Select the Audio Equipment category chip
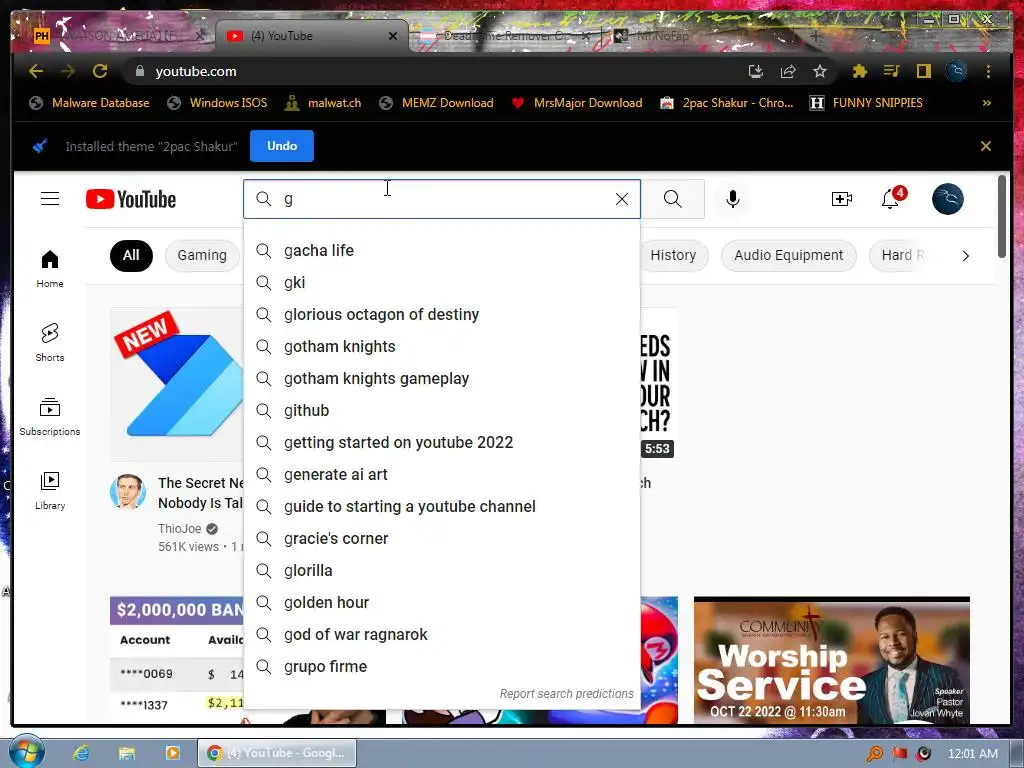Image resolution: width=1024 pixels, height=768 pixels. tap(788, 255)
